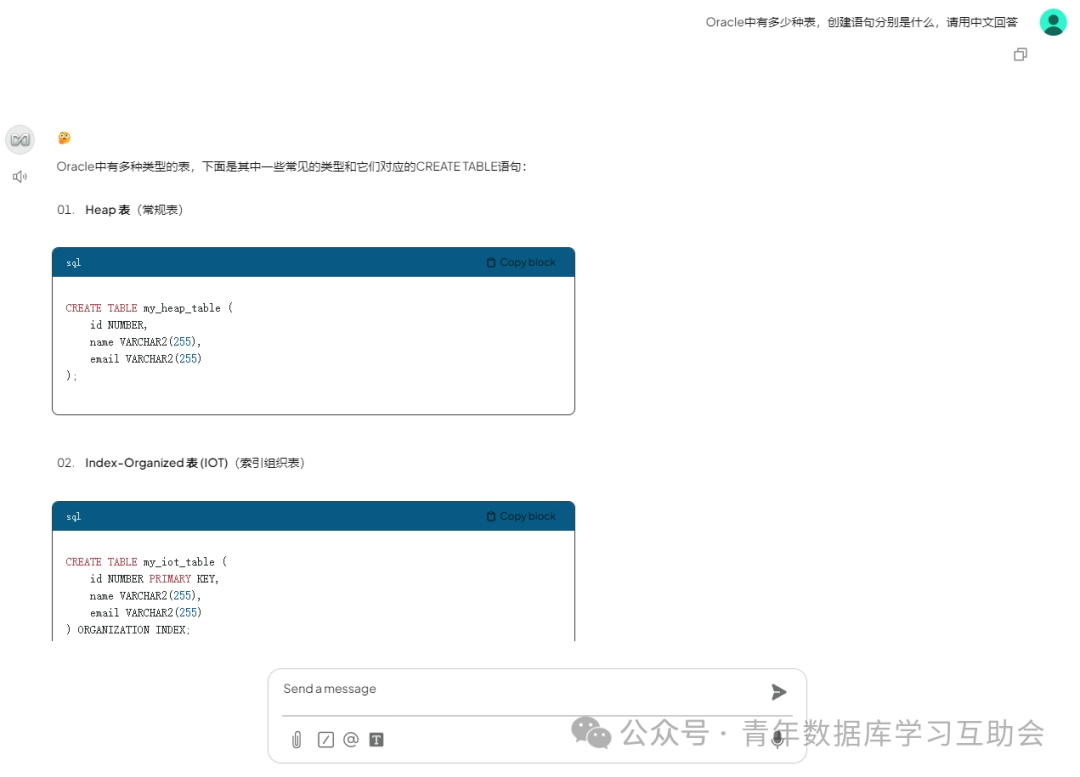
Task: Click email VARCHAR2(255) in the heap table code
Action: tap(145, 359)
